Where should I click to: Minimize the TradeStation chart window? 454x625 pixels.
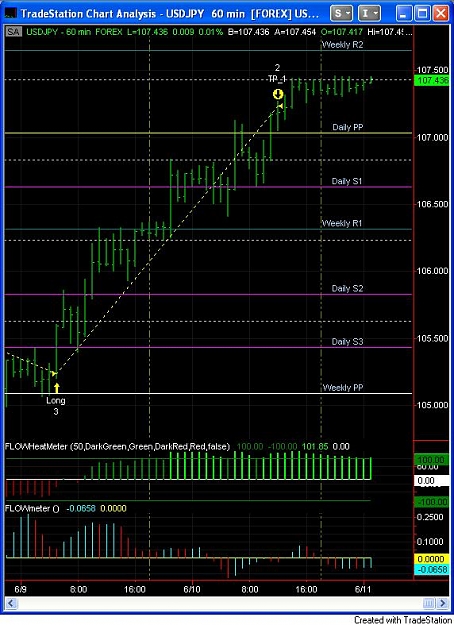[x=404, y=14]
